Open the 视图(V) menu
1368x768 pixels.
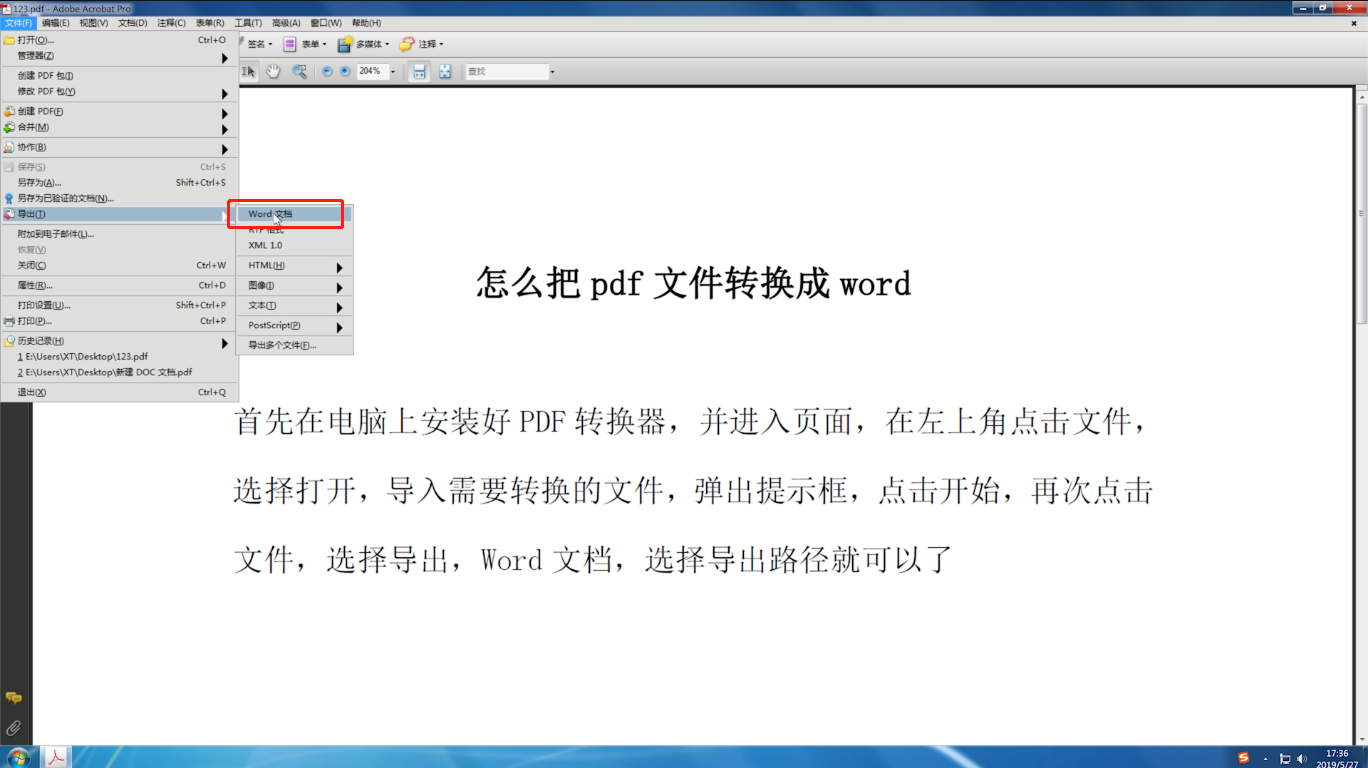pyautogui.click(x=94, y=23)
